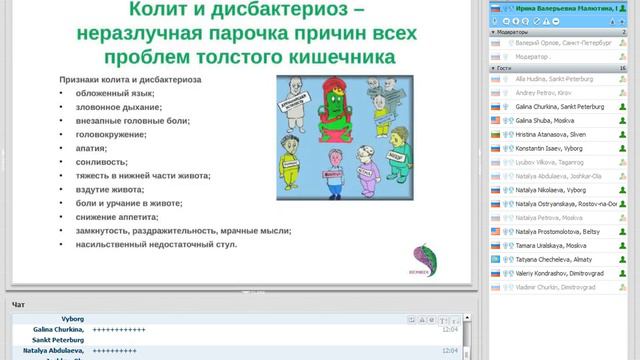Click the minus circle icon in the presenter toolbar
640x360 pixels.
click(556, 21)
